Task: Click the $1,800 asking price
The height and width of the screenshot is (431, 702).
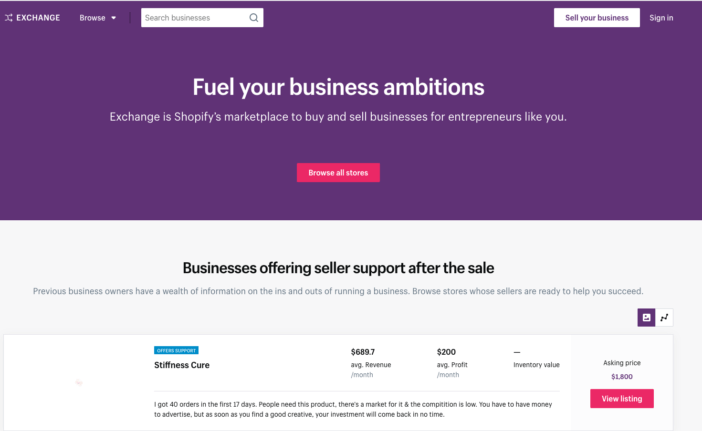Action: pyautogui.click(x=621, y=377)
